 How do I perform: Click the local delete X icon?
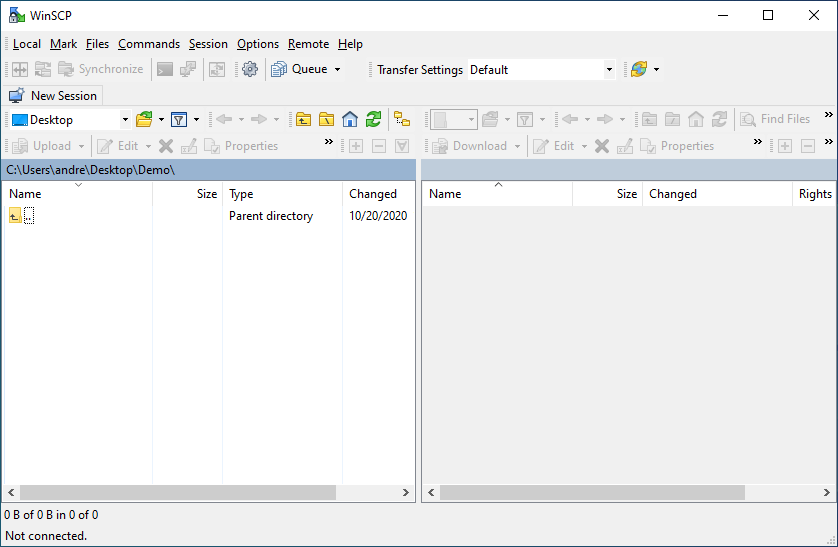tap(166, 146)
